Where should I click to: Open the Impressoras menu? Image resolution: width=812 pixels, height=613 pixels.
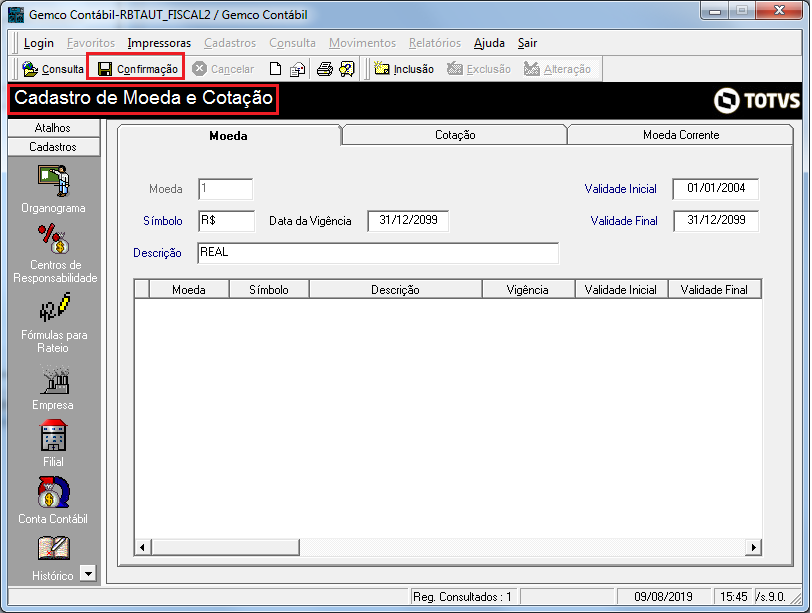pyautogui.click(x=160, y=43)
